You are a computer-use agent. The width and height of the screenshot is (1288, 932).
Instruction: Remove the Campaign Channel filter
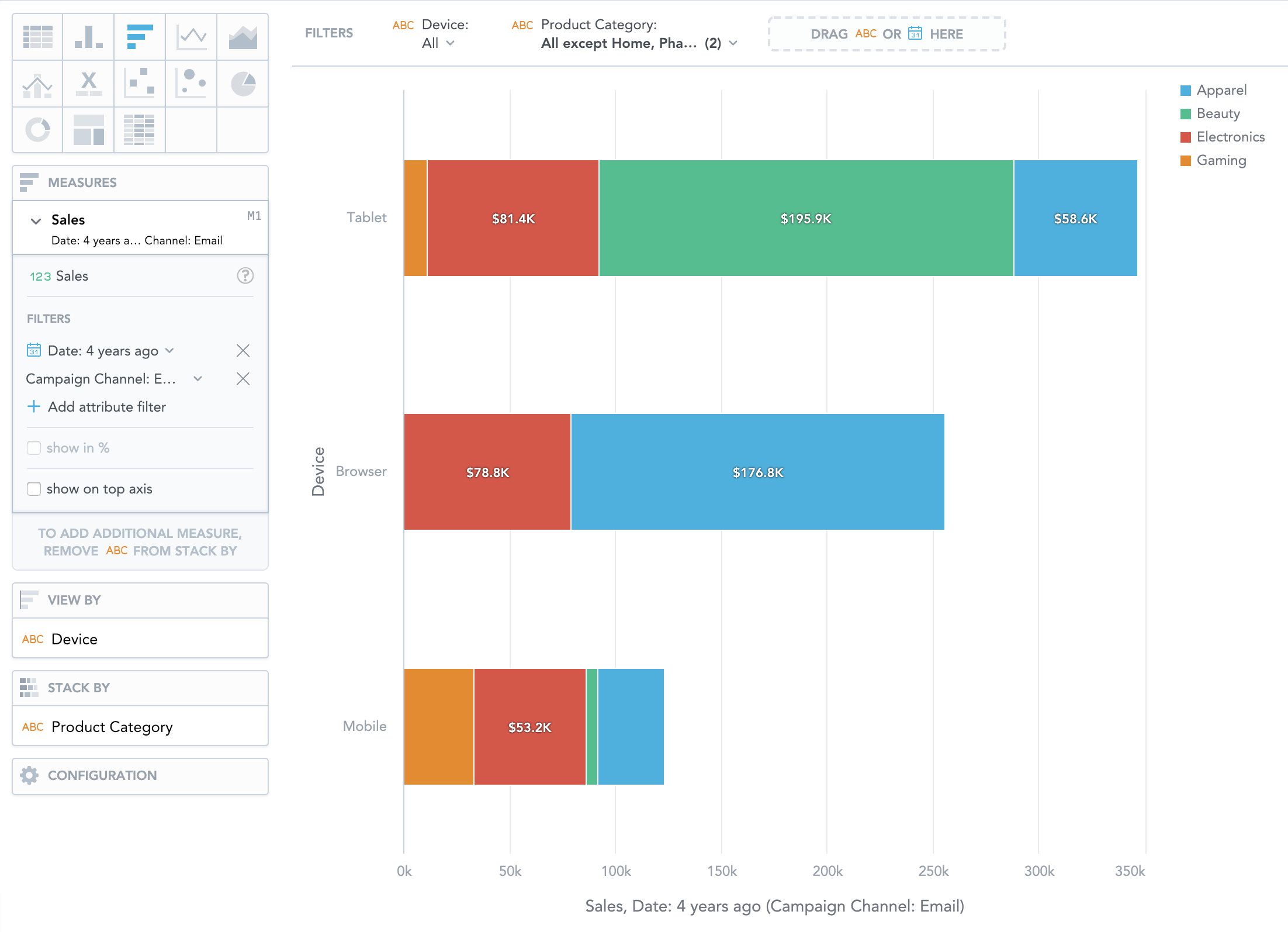pyautogui.click(x=243, y=379)
